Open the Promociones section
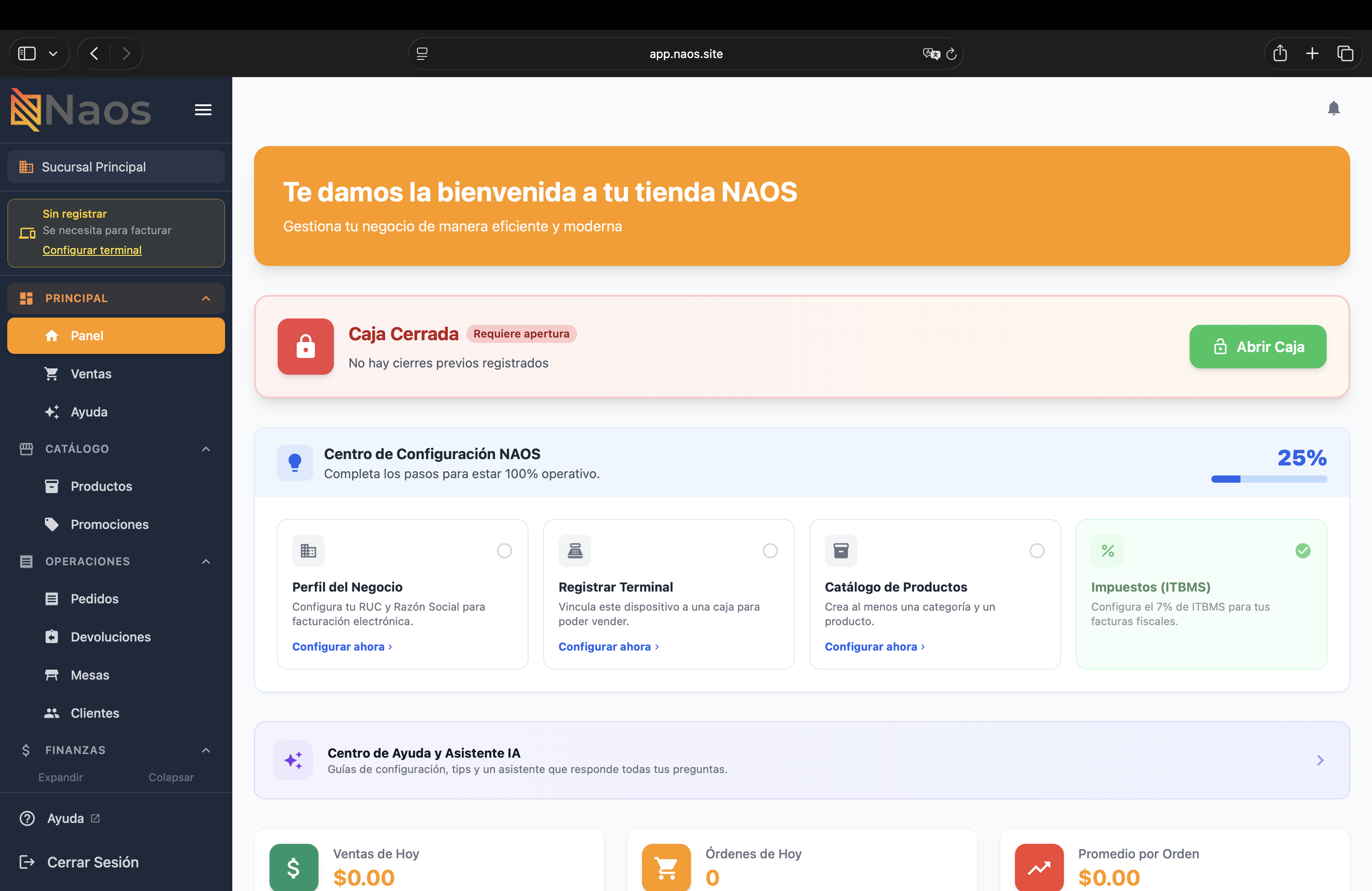The width and height of the screenshot is (1372, 891). [109, 524]
